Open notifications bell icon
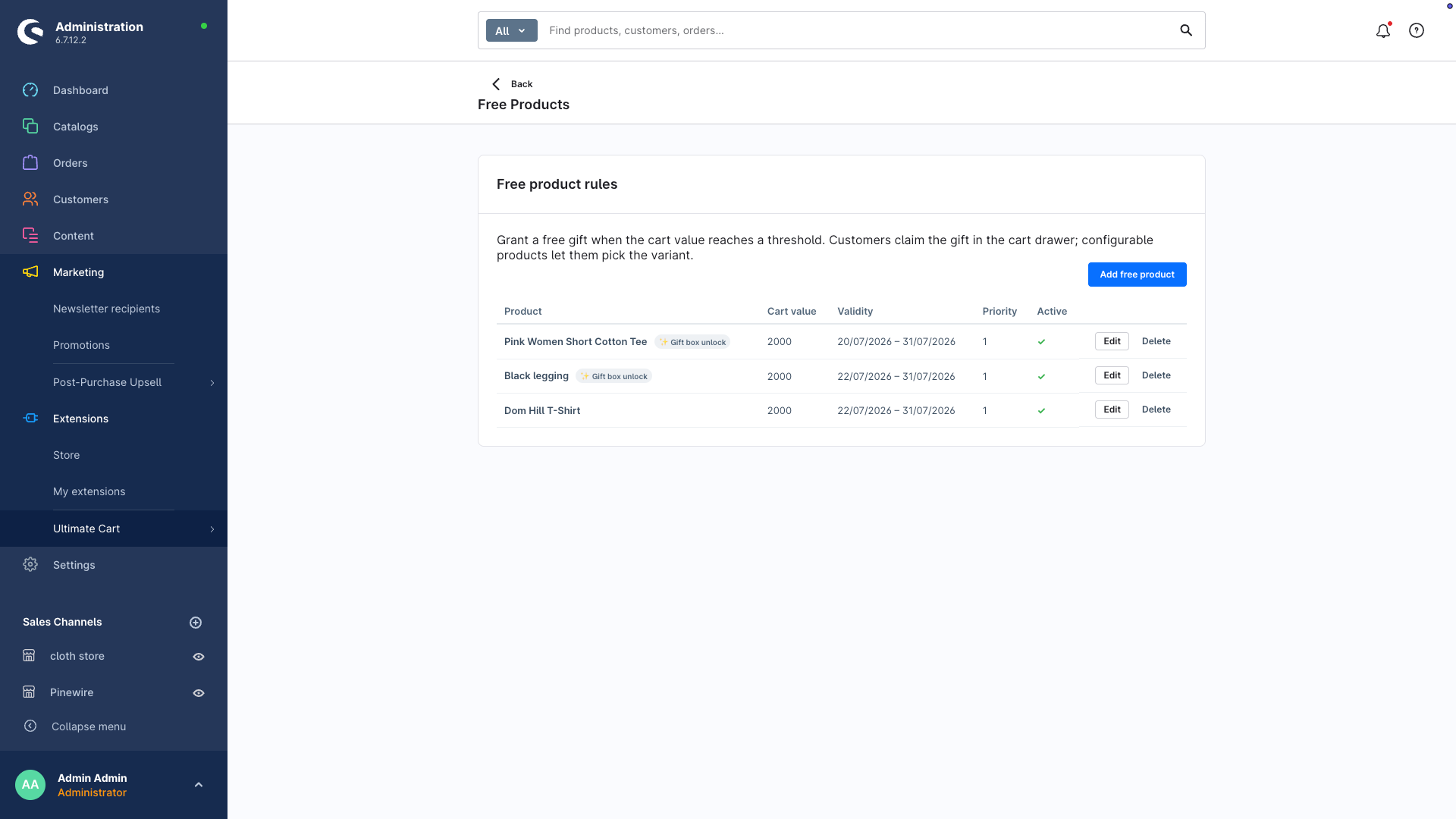The image size is (1456, 819). [x=1383, y=30]
